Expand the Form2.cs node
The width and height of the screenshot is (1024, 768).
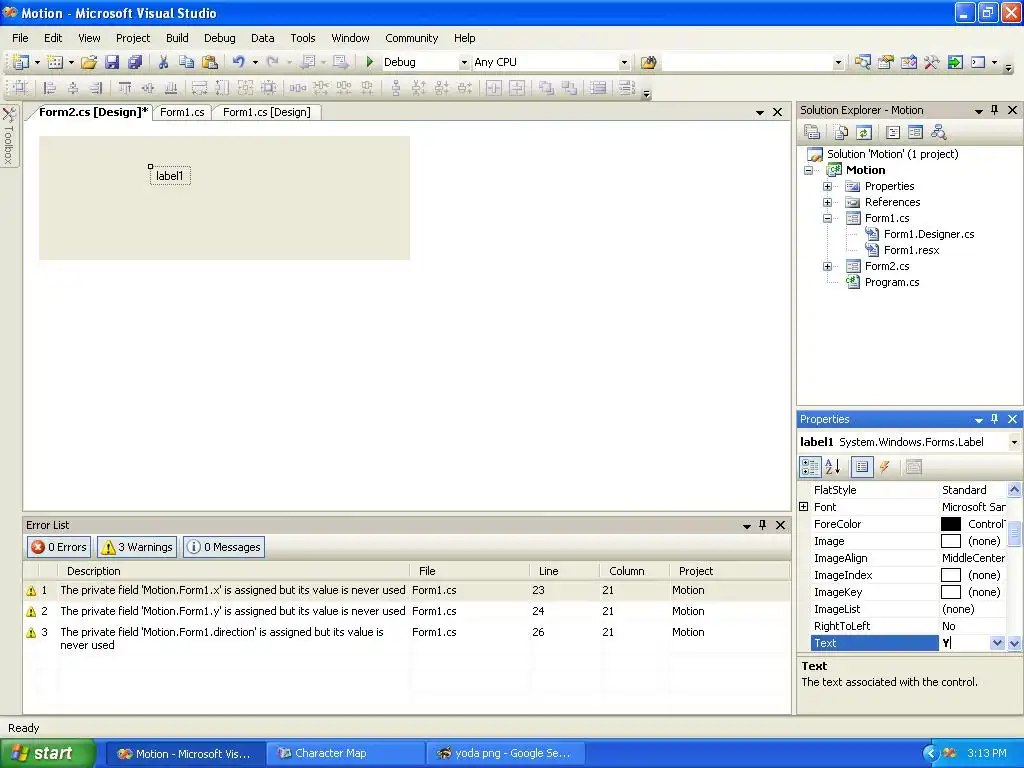click(x=827, y=266)
